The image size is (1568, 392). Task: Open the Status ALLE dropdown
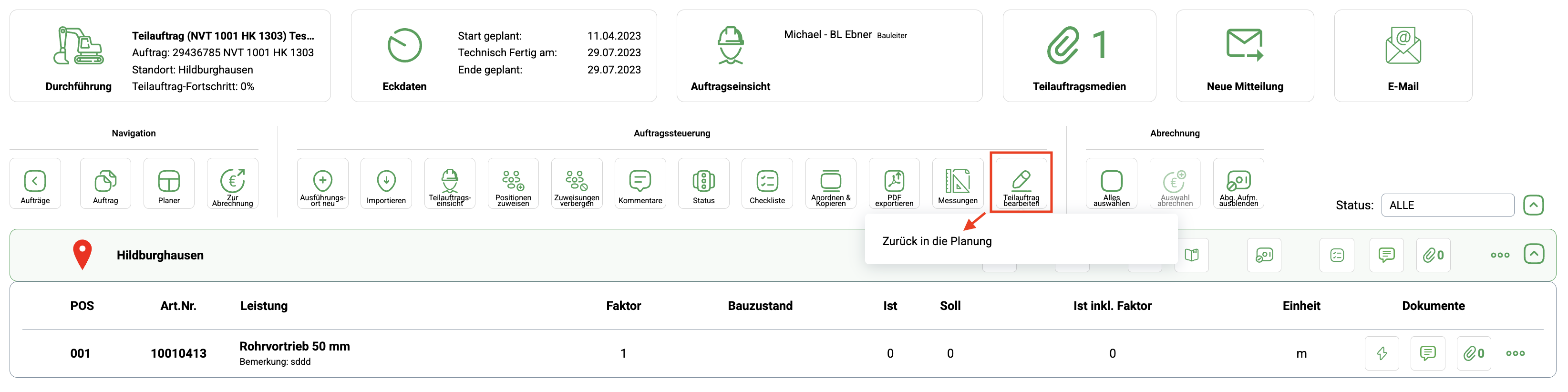pyautogui.click(x=1447, y=205)
